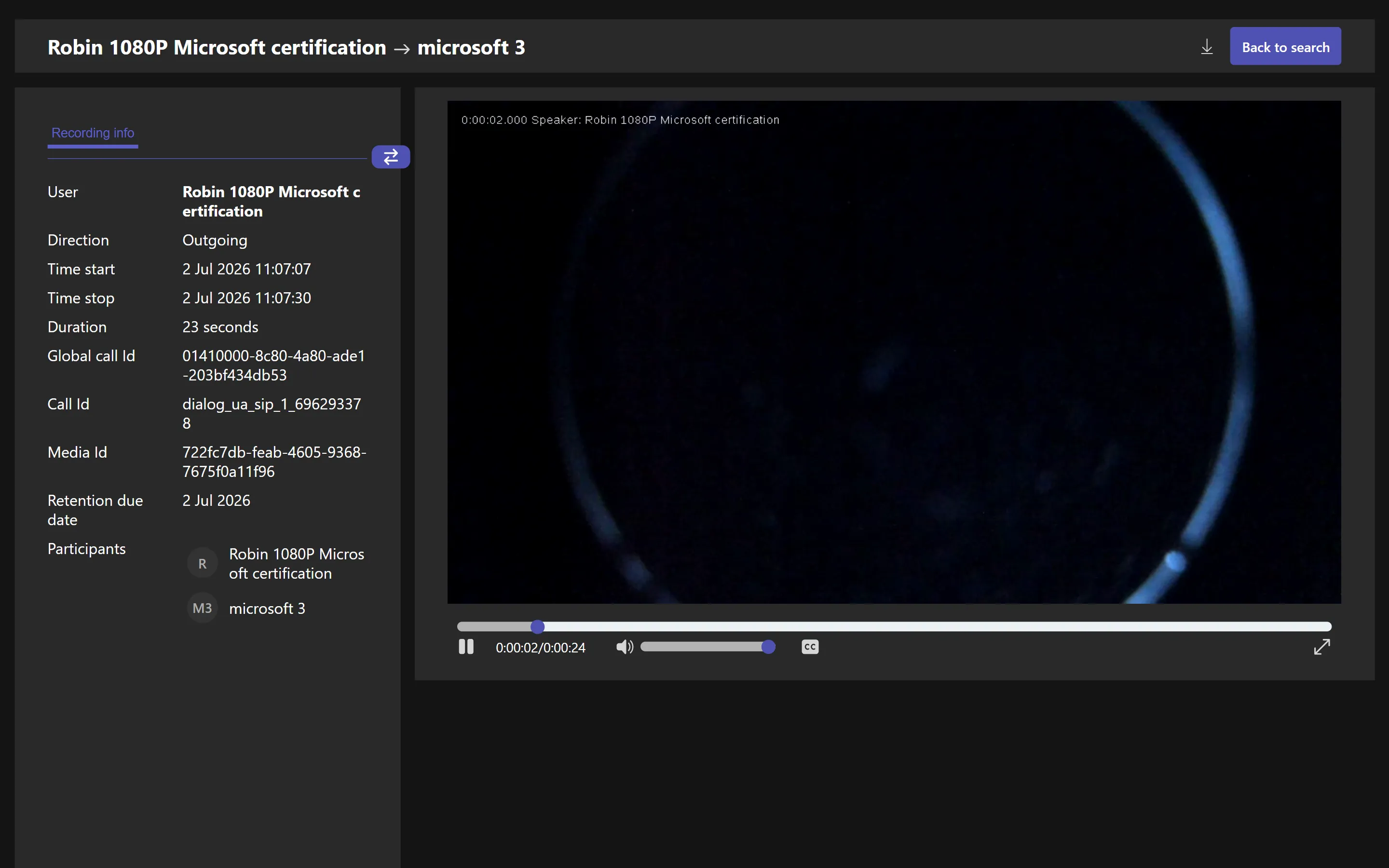Viewport: 1389px width, 868px height.
Task: Click Call Id value dialog_ua_sip_1_696293378
Action: click(272, 413)
